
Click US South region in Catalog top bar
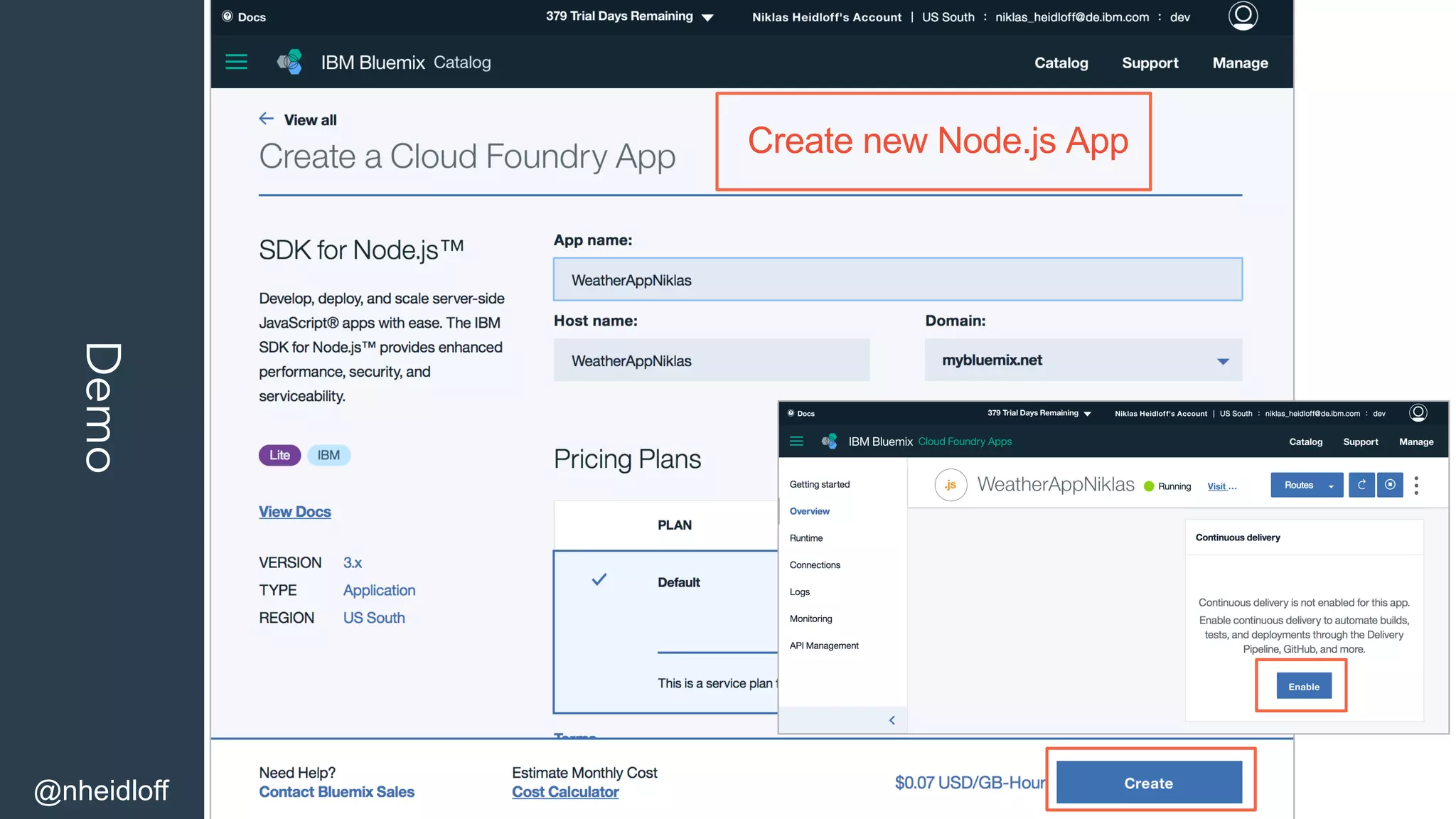tap(948, 17)
